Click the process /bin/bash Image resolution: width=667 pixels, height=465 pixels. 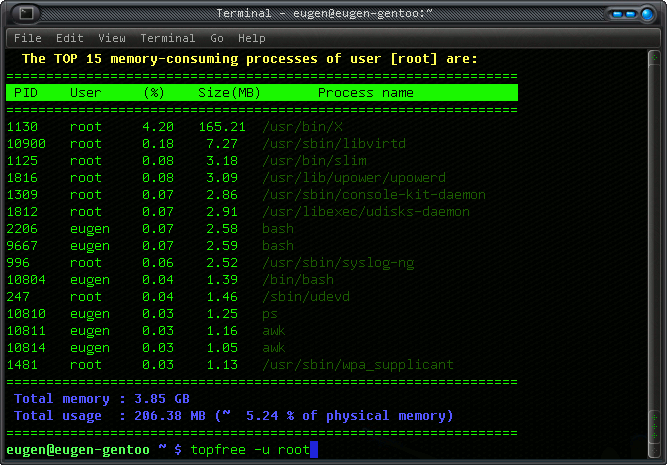click(298, 280)
